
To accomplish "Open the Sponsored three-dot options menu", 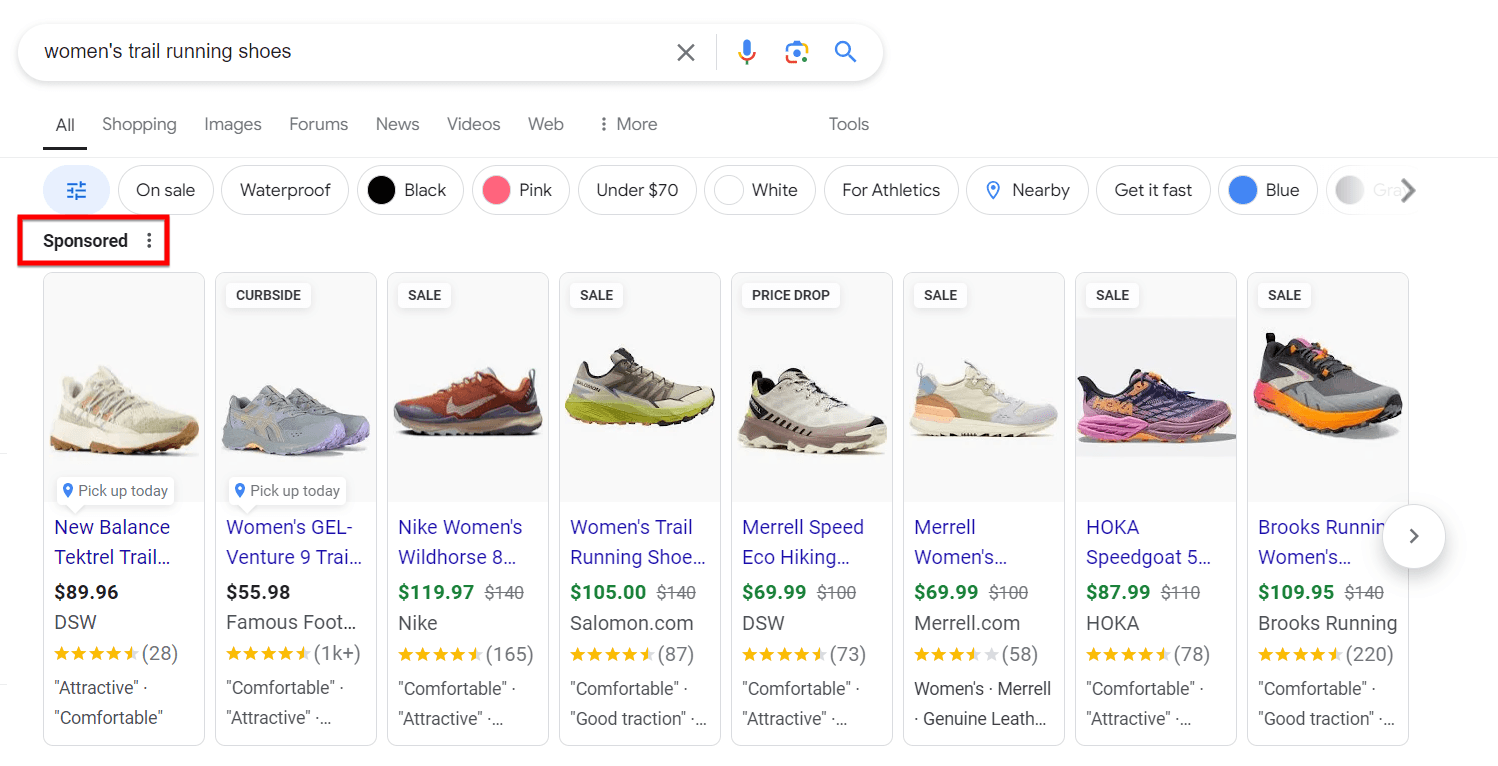I will (150, 241).
